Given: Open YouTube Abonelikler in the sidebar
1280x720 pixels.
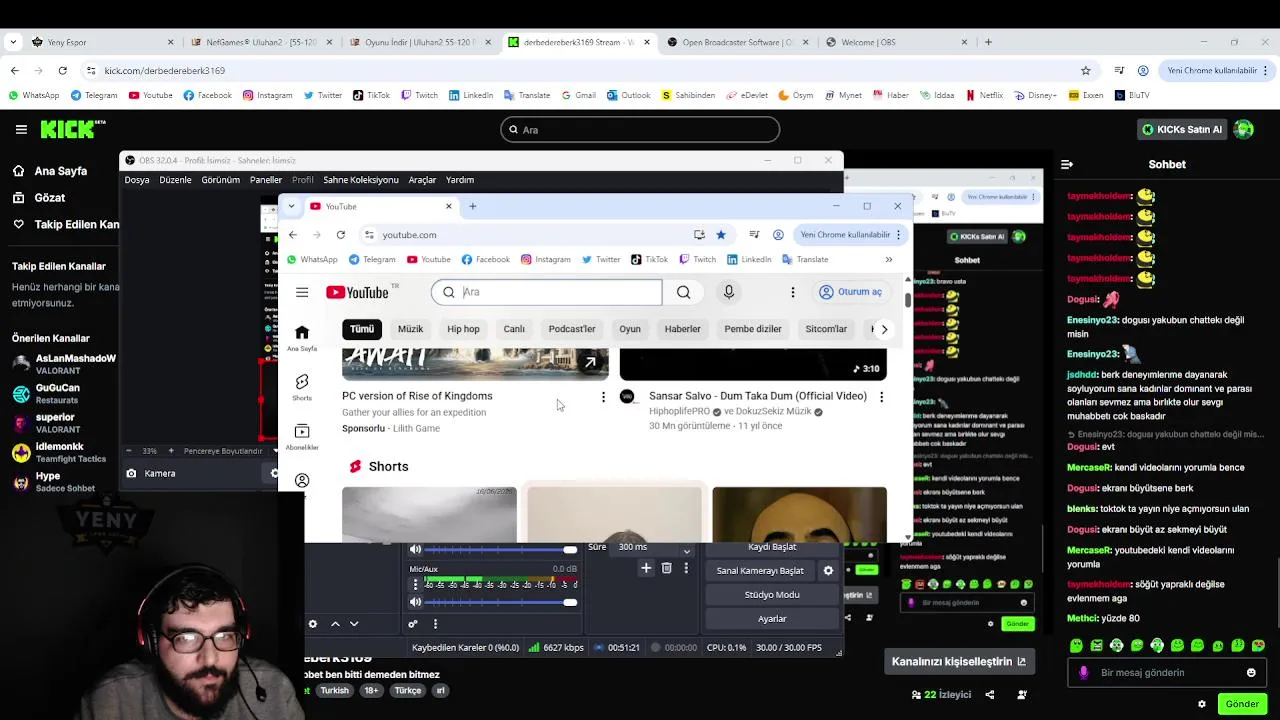Looking at the screenshot, I should coord(302,437).
